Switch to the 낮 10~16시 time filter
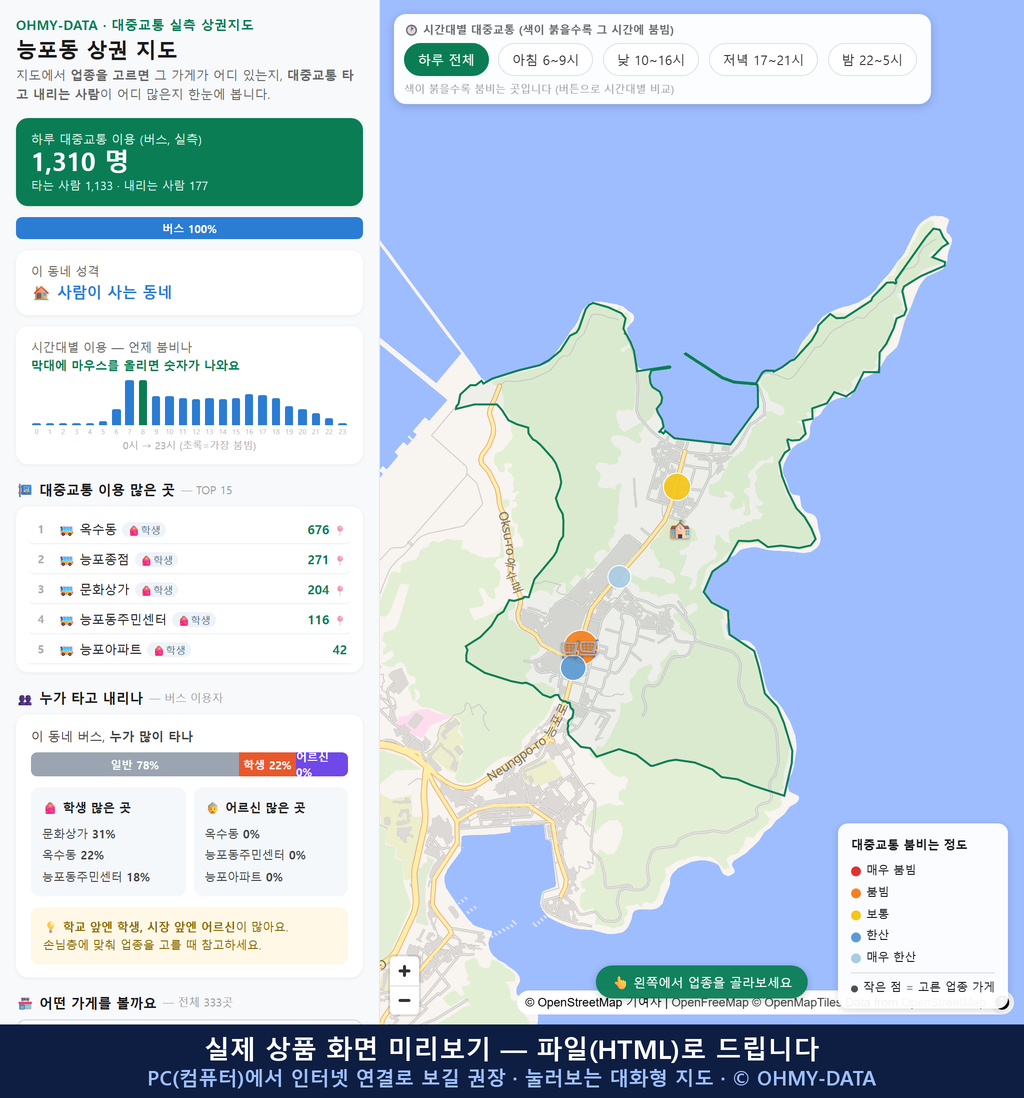Viewport: 1024px width, 1098px height. 651,60
